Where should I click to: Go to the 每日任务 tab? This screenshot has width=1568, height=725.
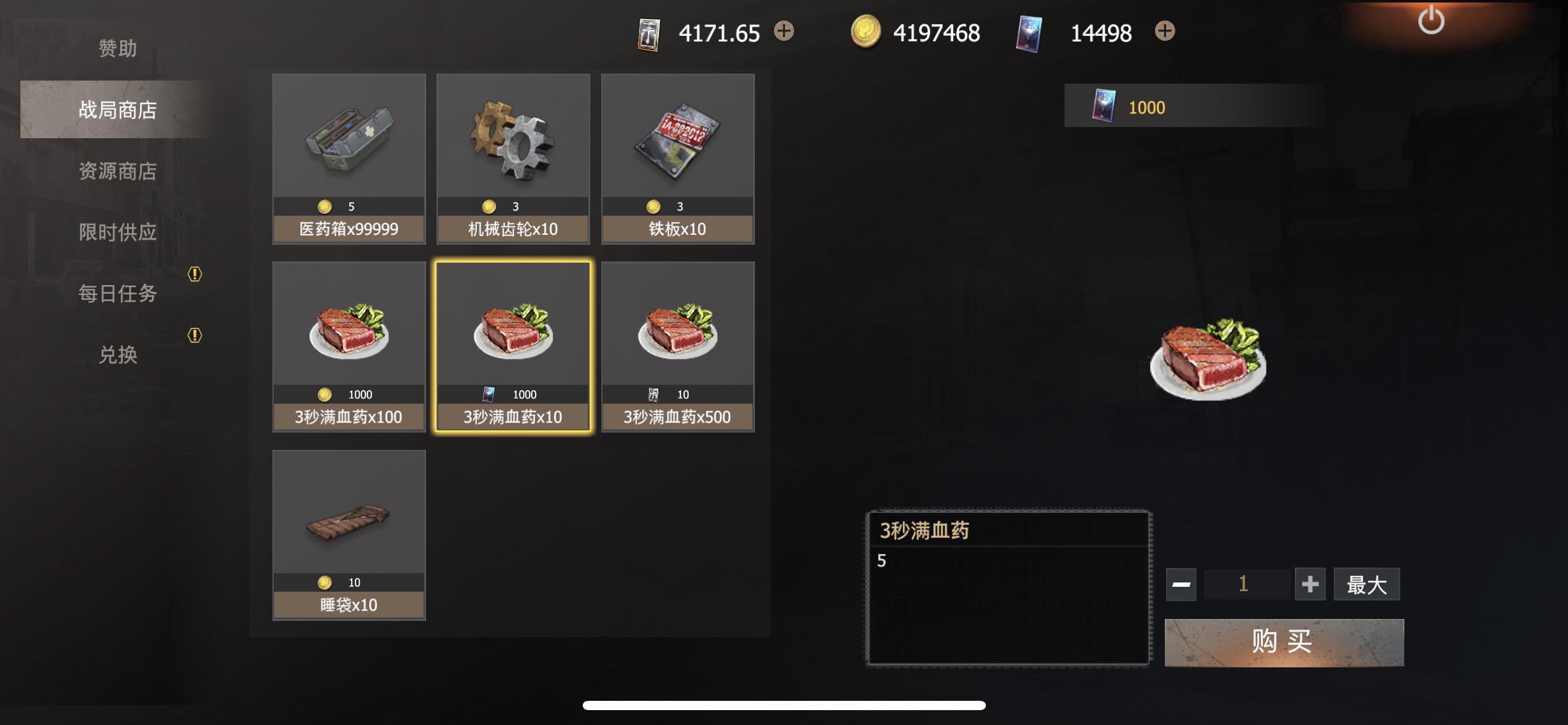(x=118, y=293)
